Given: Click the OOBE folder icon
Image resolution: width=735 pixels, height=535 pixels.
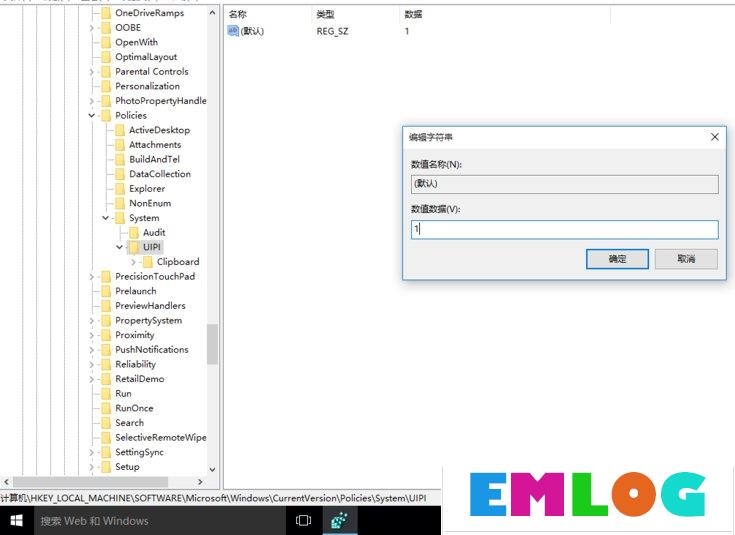Looking at the screenshot, I should pyautogui.click(x=106, y=28).
